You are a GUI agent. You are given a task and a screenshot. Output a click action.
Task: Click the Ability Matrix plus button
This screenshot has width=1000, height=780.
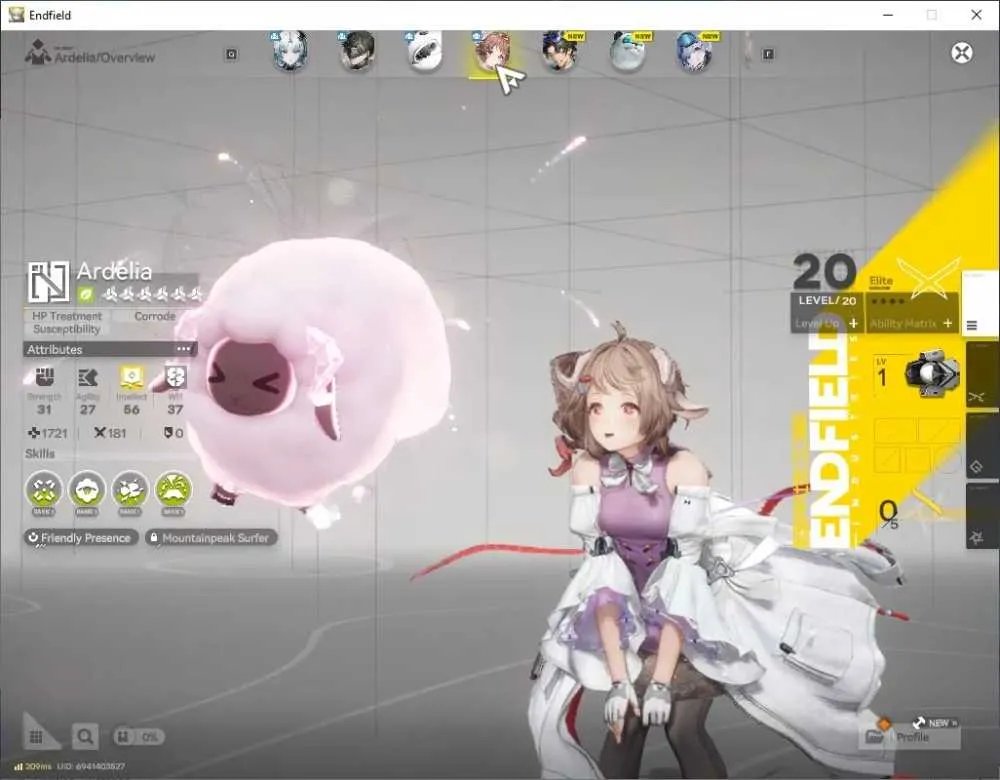click(948, 323)
